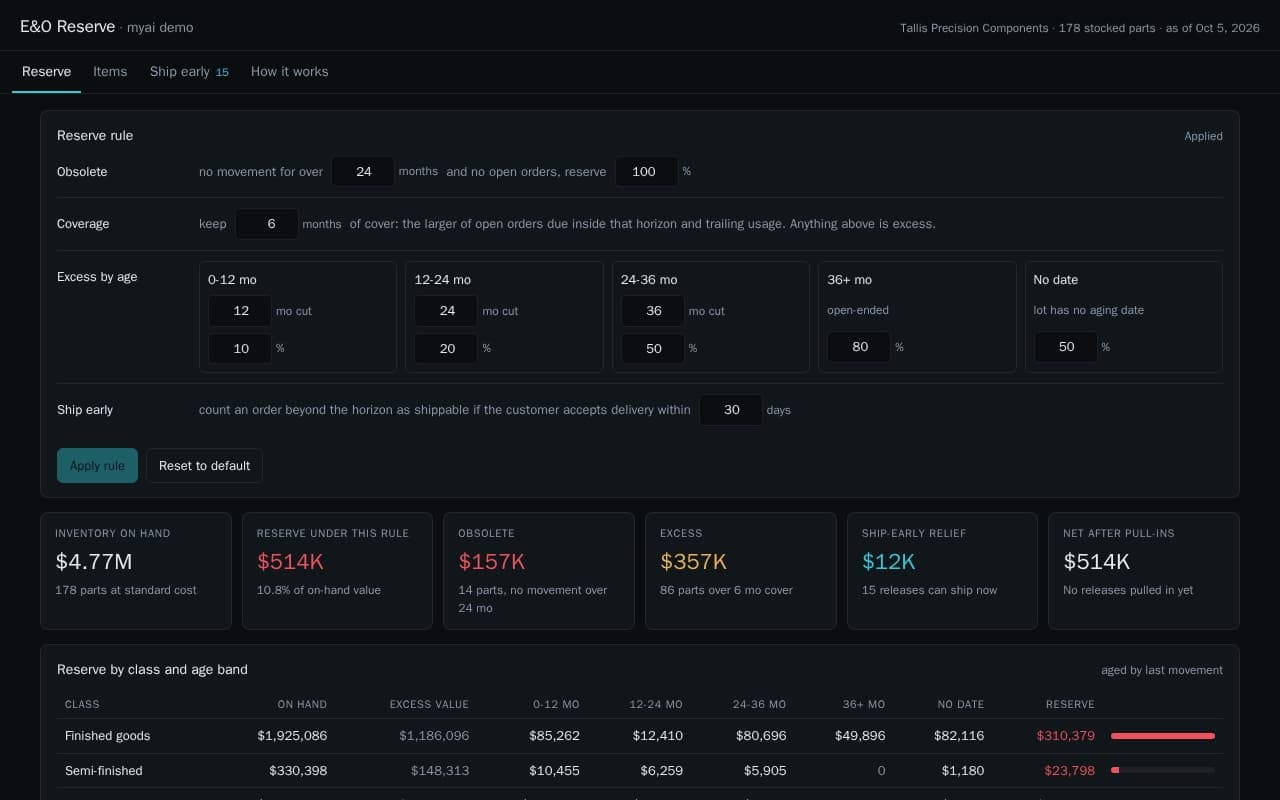Click the Reserve column header

point(1070,705)
